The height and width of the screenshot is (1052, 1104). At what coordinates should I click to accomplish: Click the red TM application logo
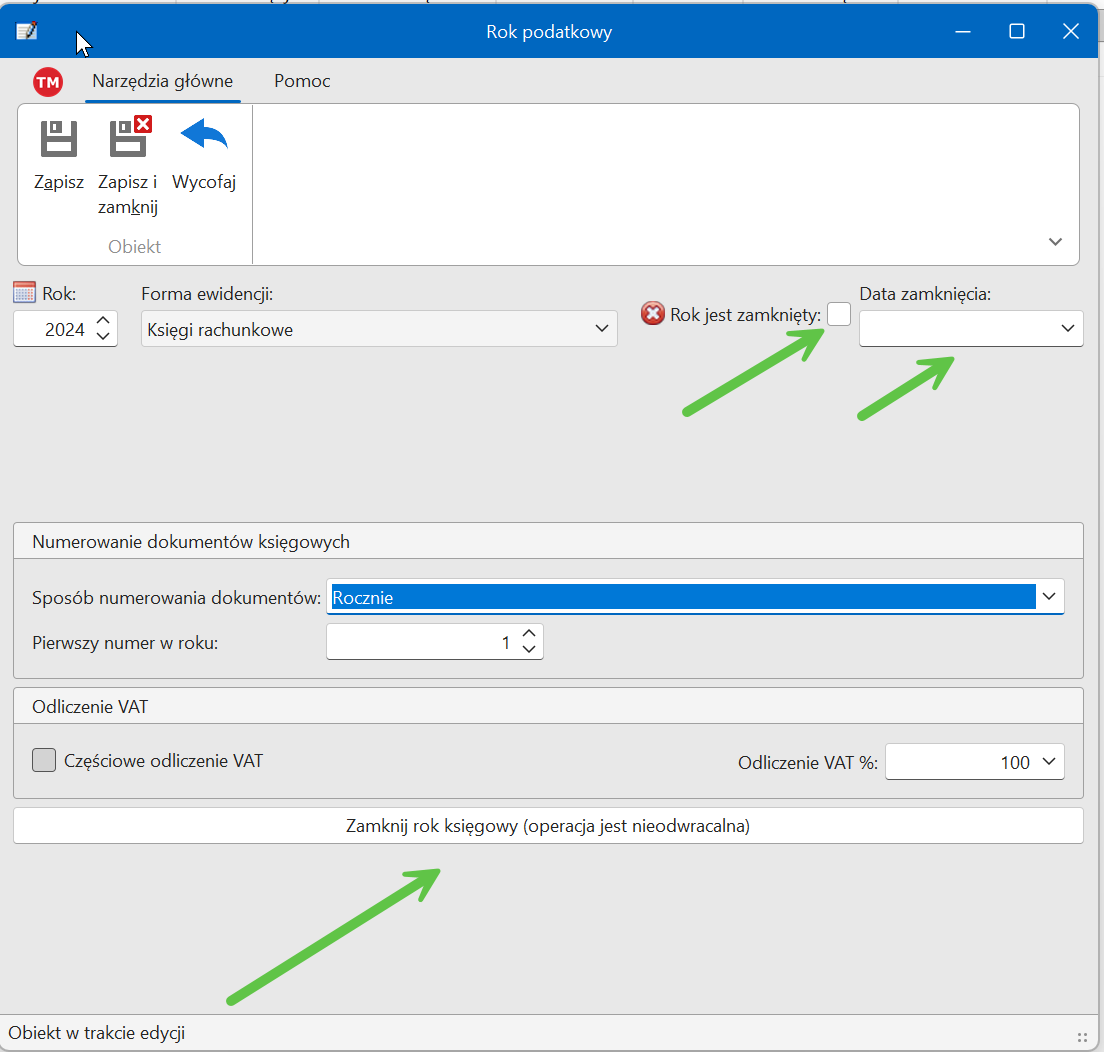[48, 82]
